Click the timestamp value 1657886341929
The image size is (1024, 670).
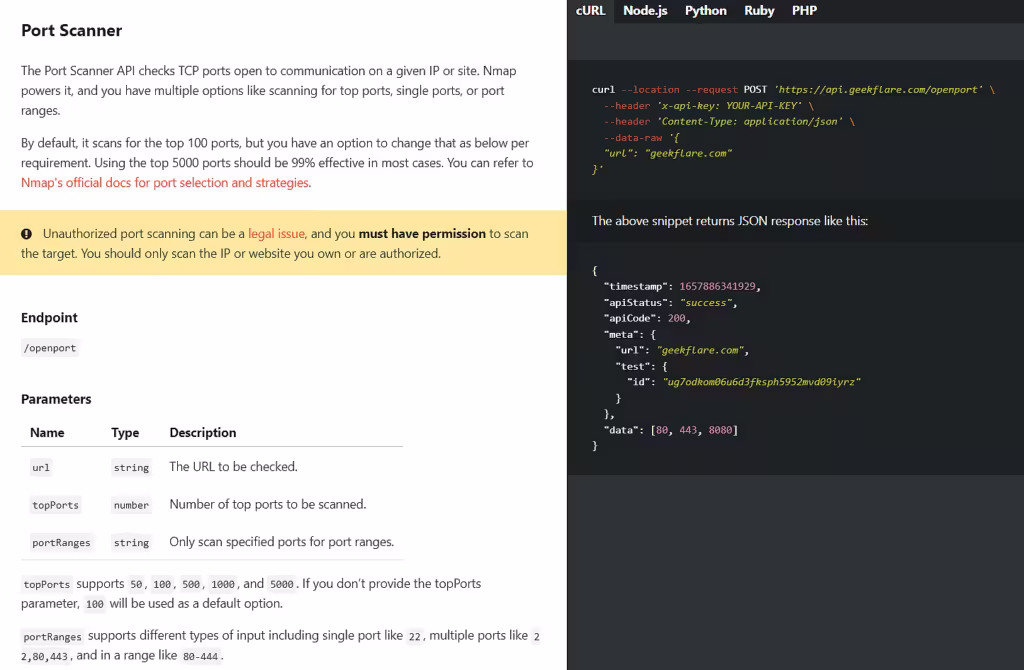point(718,287)
